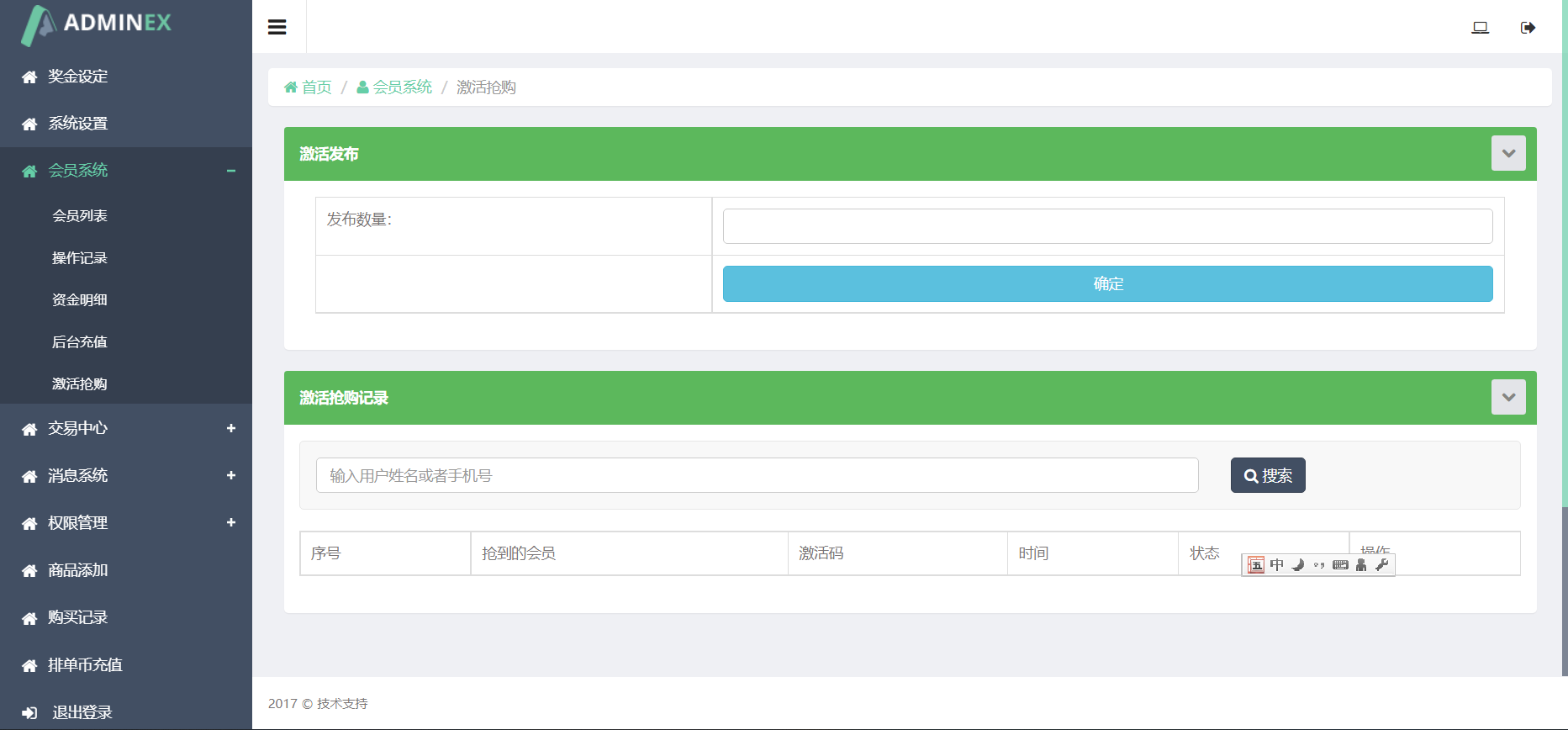Image resolution: width=1568 pixels, height=730 pixels.
Task: Collapse the 激活发布 panel with its chevron
Action: click(1508, 153)
